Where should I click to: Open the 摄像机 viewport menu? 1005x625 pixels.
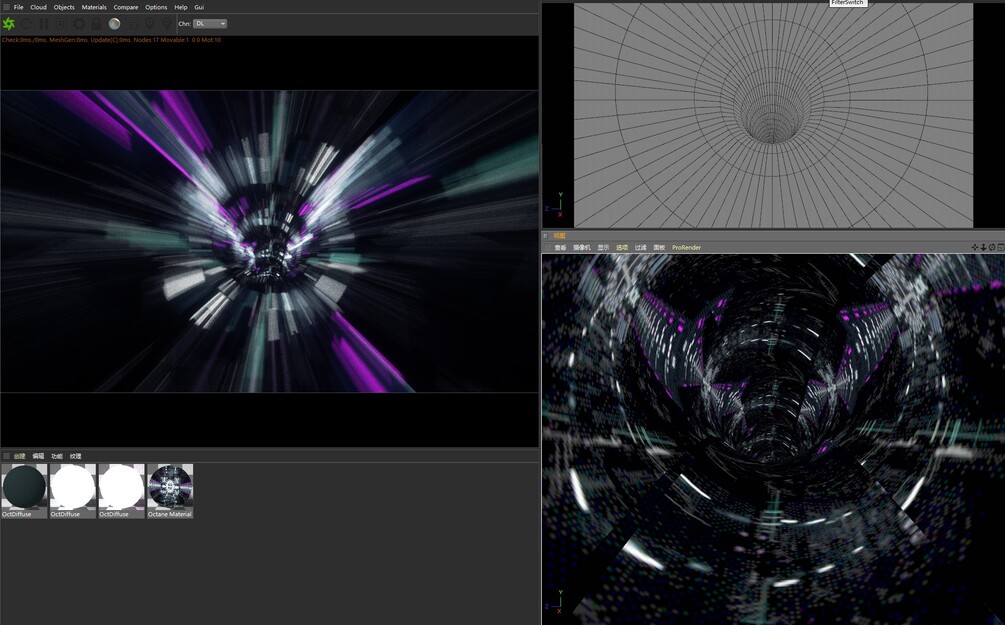pos(582,247)
